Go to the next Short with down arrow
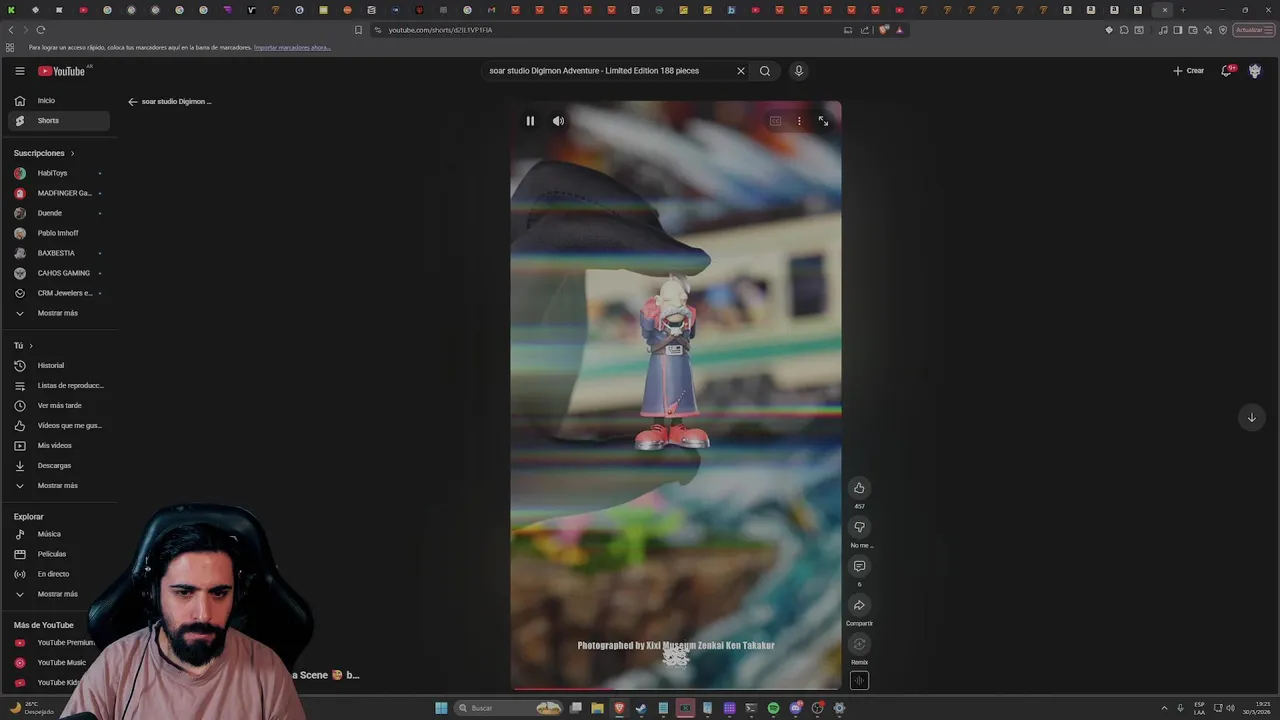This screenshot has height=720, width=1280. click(x=1251, y=417)
